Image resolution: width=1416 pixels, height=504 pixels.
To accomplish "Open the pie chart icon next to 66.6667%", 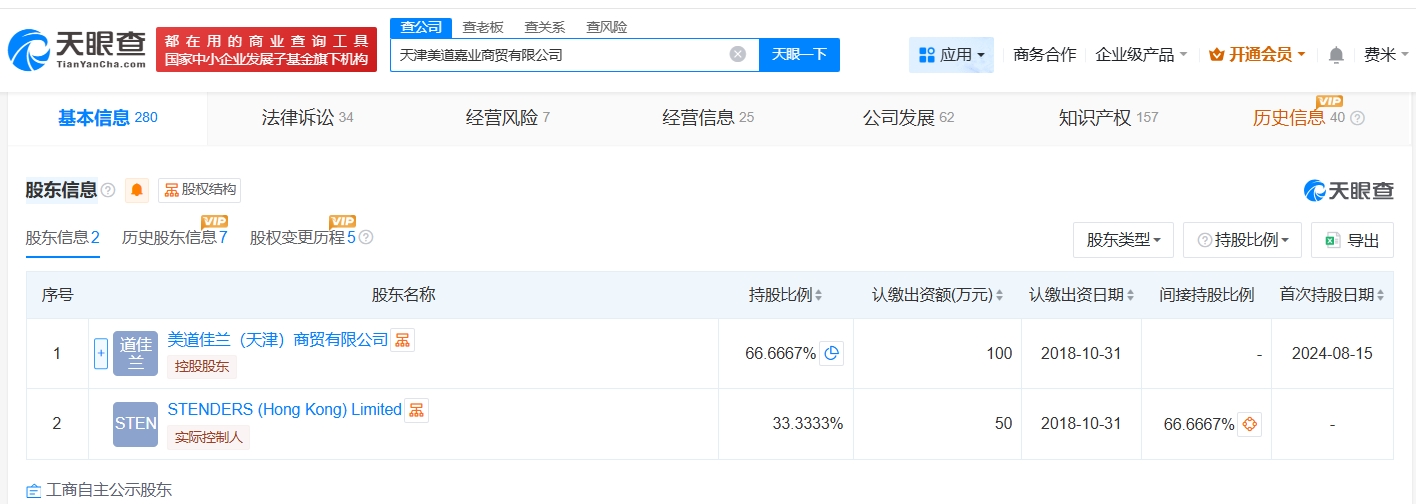I will pyautogui.click(x=831, y=353).
